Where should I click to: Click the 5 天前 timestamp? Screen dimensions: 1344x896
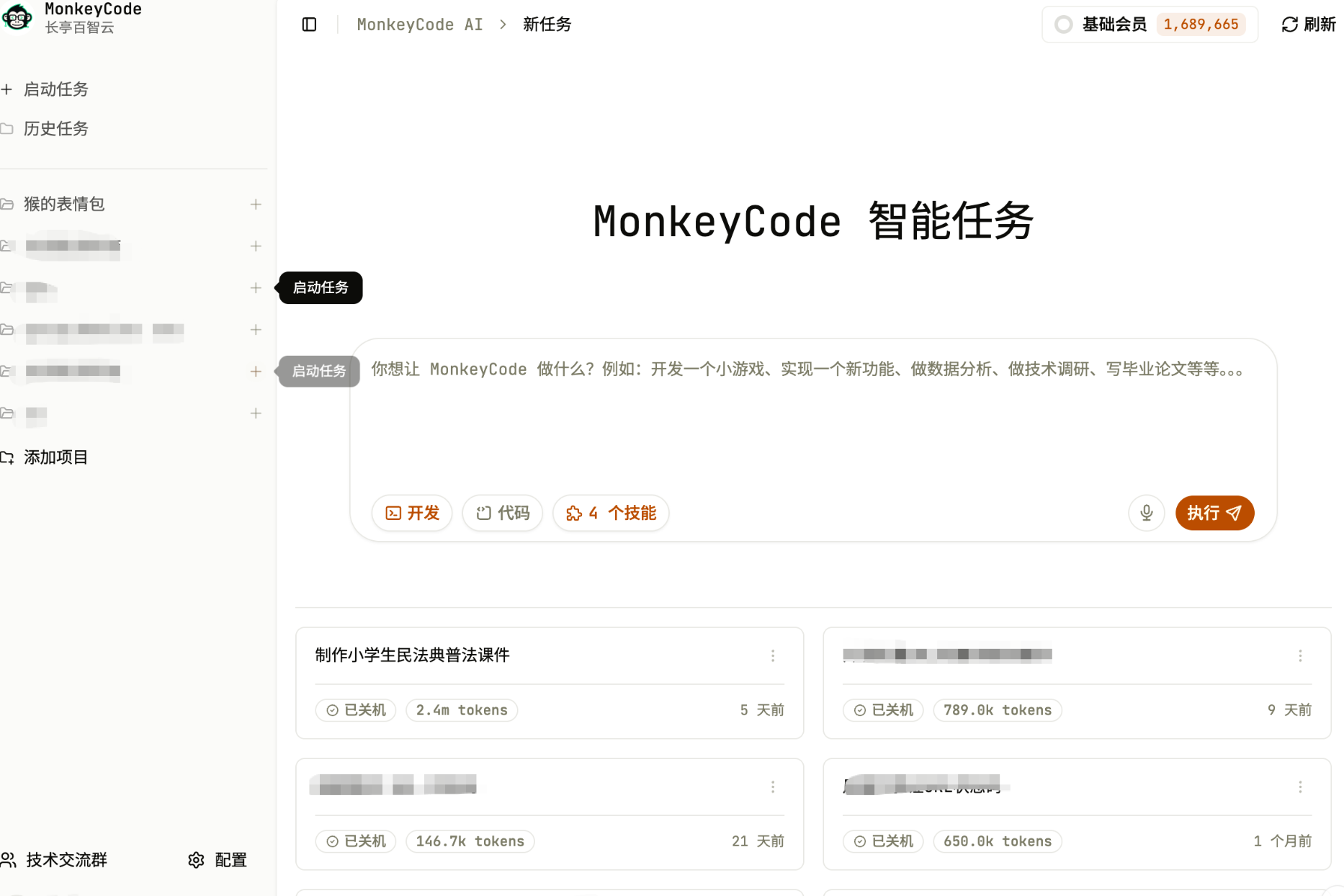762,710
